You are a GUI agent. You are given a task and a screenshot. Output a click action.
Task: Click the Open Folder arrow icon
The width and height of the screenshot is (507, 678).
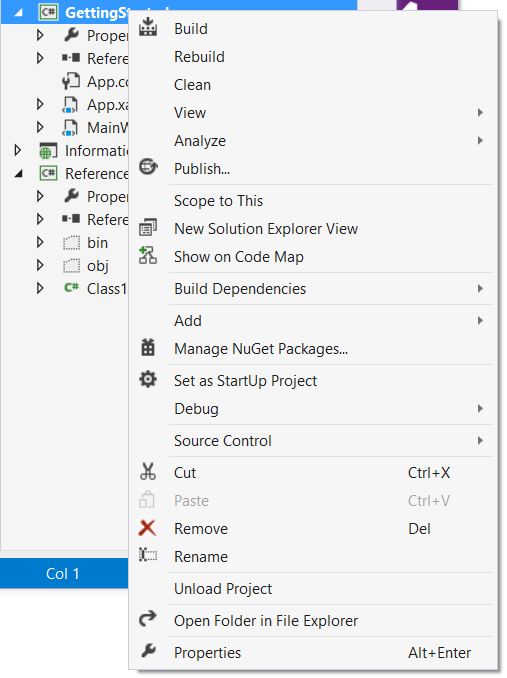pyautogui.click(x=148, y=619)
